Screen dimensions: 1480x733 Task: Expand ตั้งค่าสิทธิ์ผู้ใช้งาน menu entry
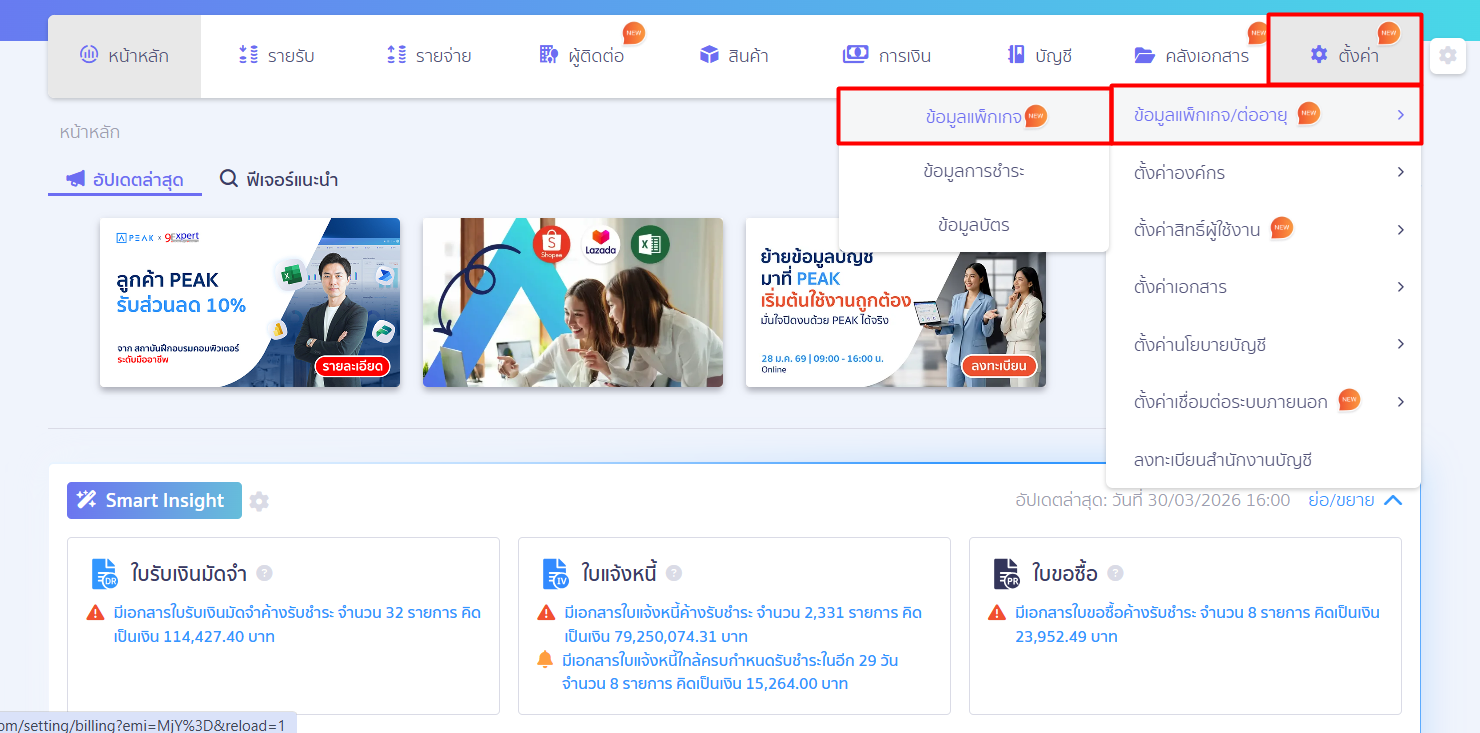1264,230
